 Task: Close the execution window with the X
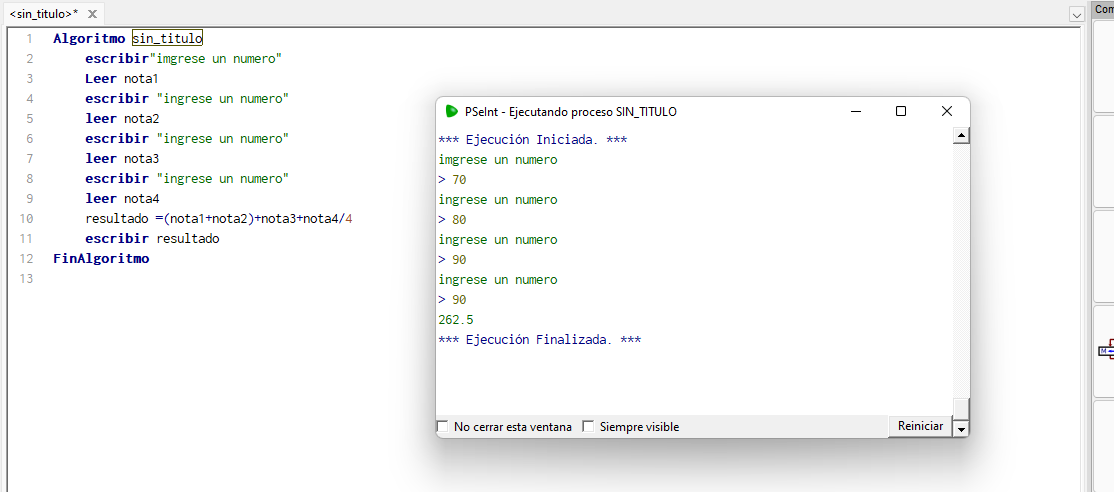click(946, 111)
